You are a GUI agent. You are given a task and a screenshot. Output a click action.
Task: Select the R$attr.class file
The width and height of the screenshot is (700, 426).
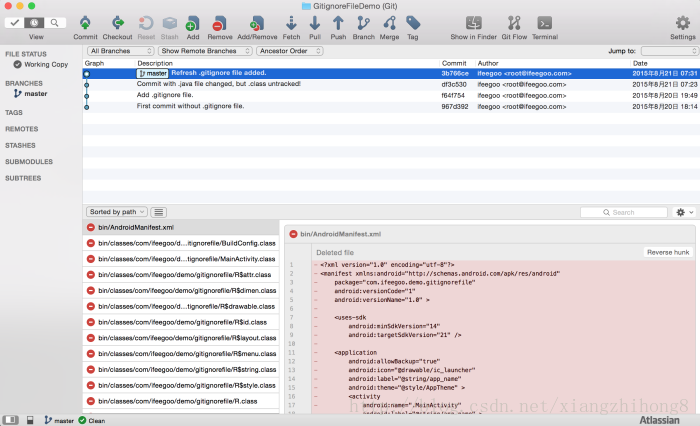(x=181, y=275)
